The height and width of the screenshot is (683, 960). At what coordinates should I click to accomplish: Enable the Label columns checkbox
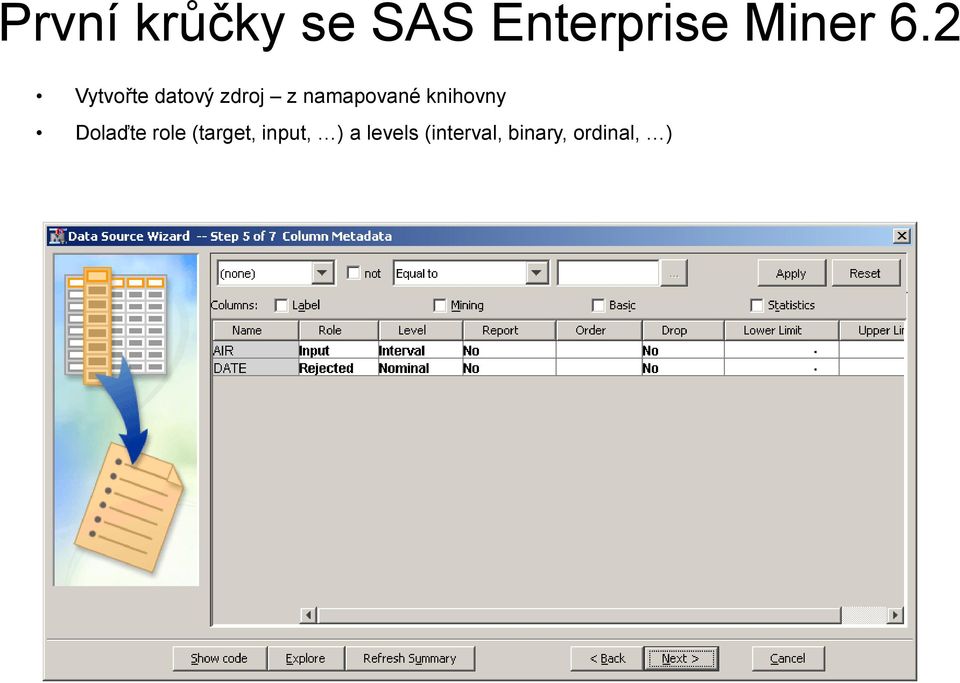[281, 305]
